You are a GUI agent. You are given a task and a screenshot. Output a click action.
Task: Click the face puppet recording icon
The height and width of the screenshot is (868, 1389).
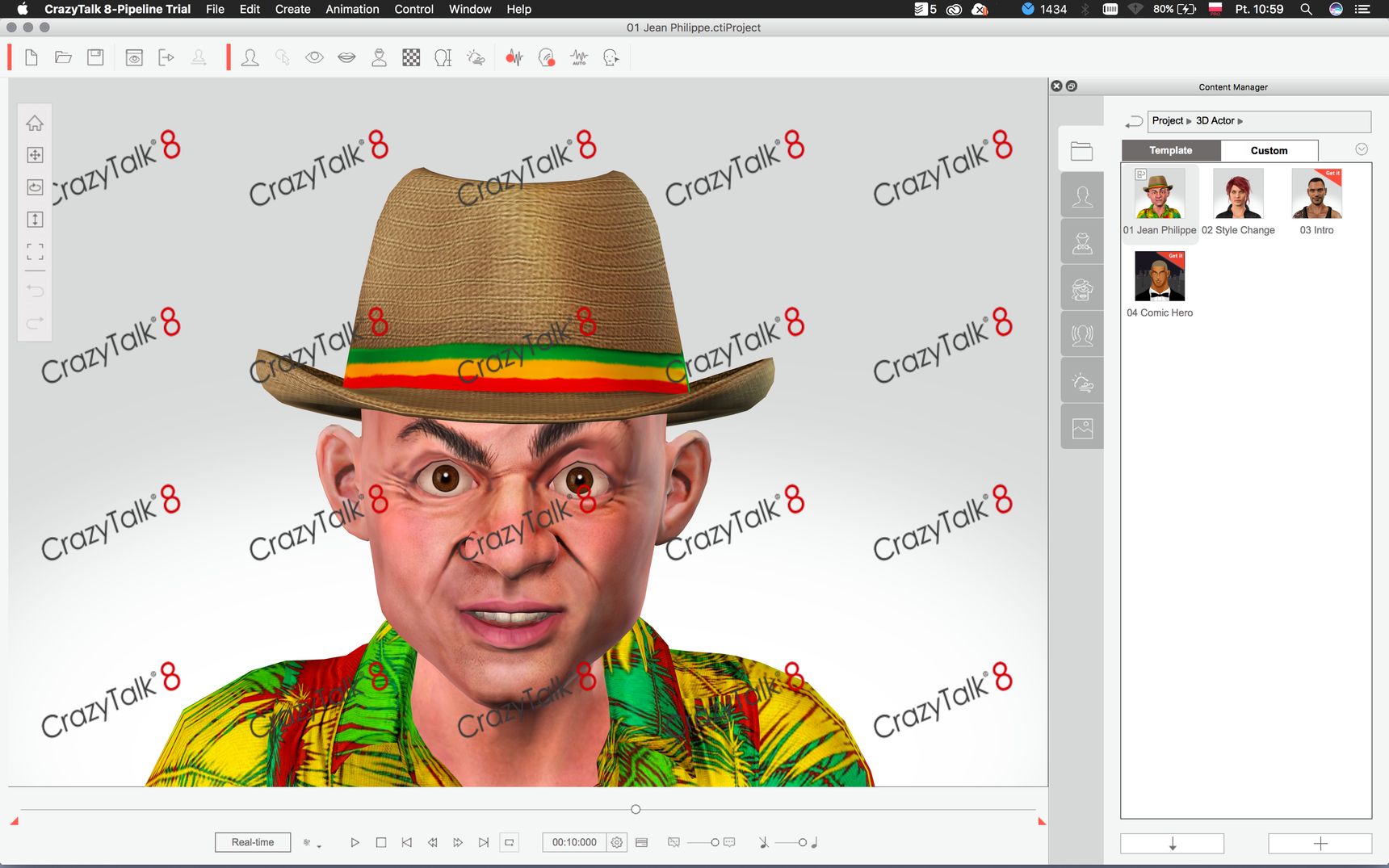click(547, 57)
